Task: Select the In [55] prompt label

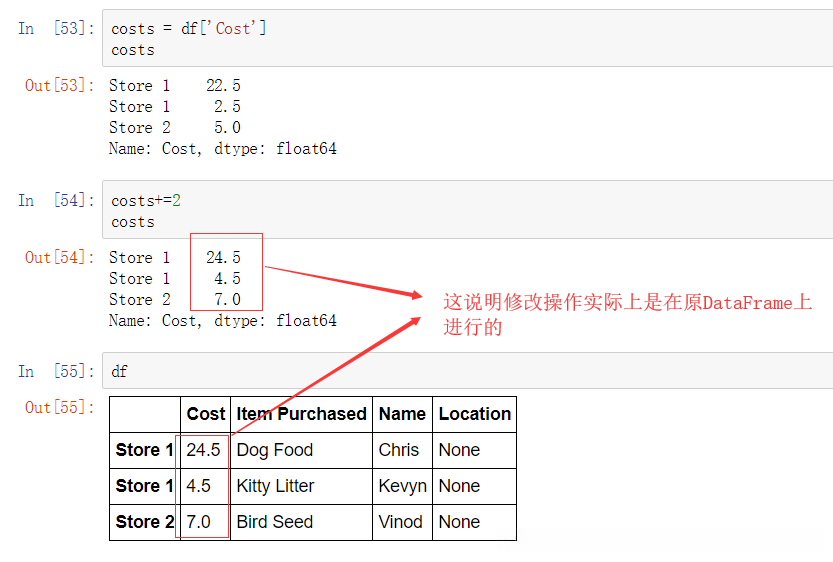Action: (56, 371)
